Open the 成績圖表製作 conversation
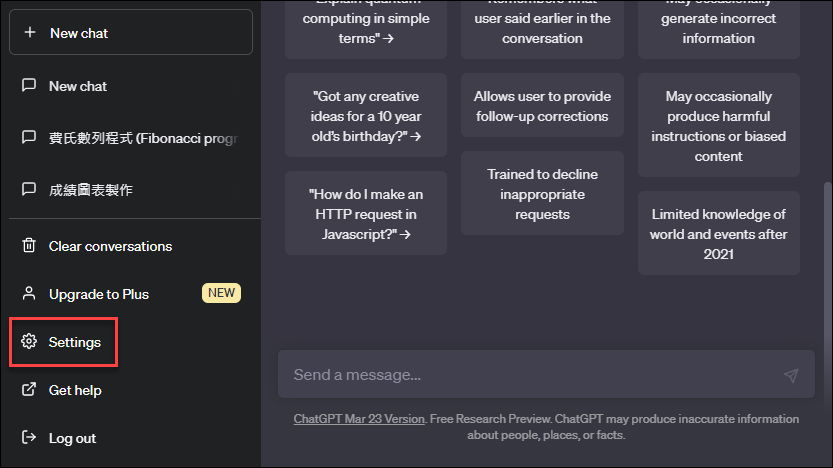Image resolution: width=833 pixels, height=468 pixels. (x=91, y=190)
